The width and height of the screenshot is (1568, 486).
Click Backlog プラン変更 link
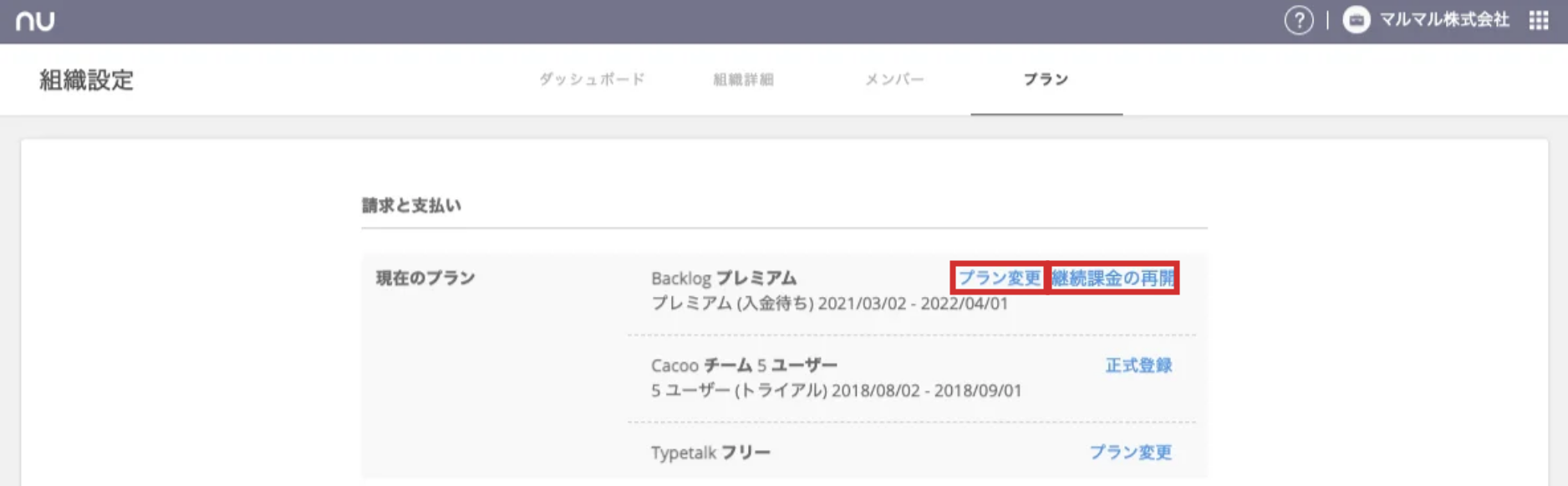(x=999, y=278)
